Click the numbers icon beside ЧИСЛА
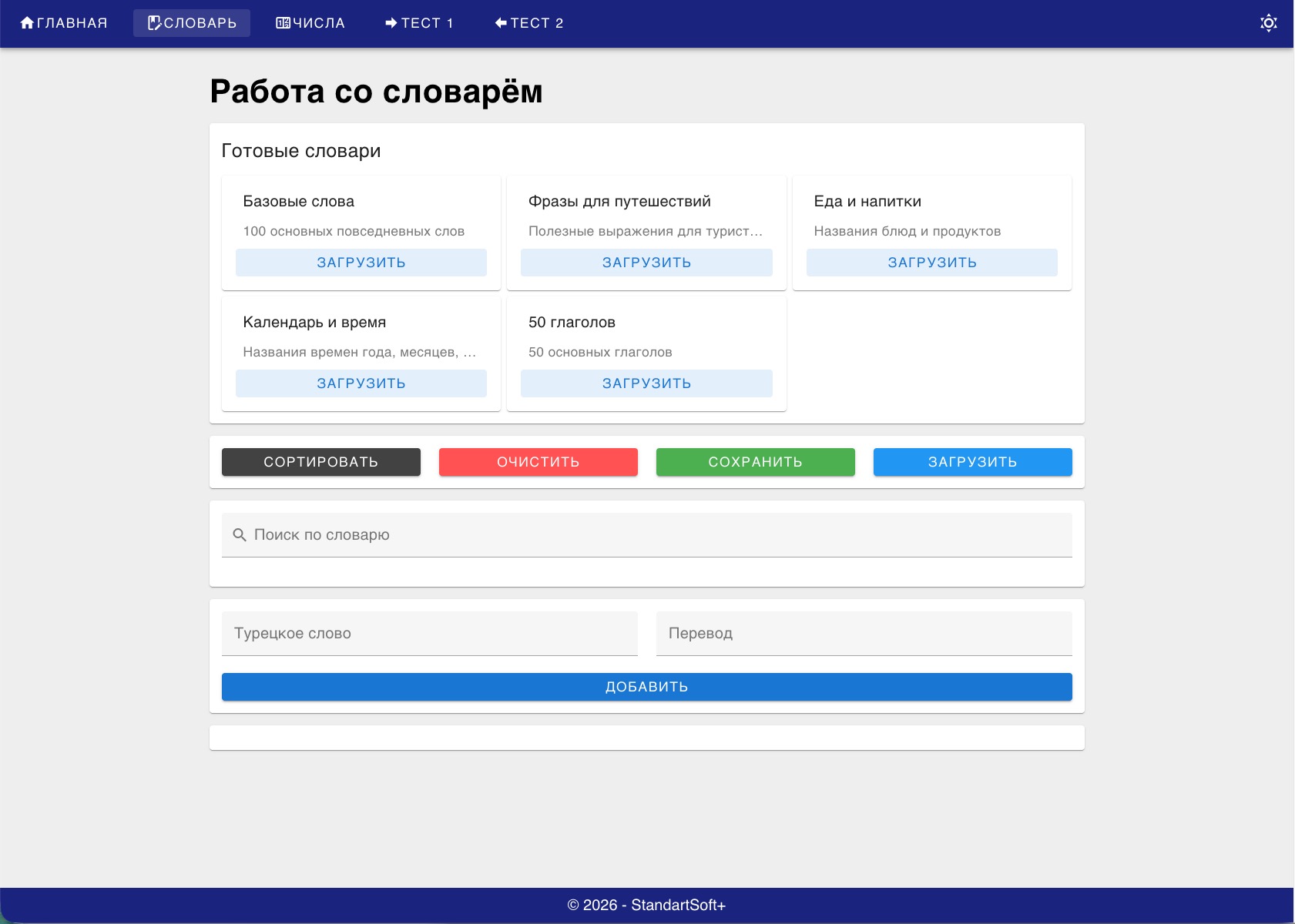This screenshot has width=1295, height=924. pyautogui.click(x=282, y=22)
